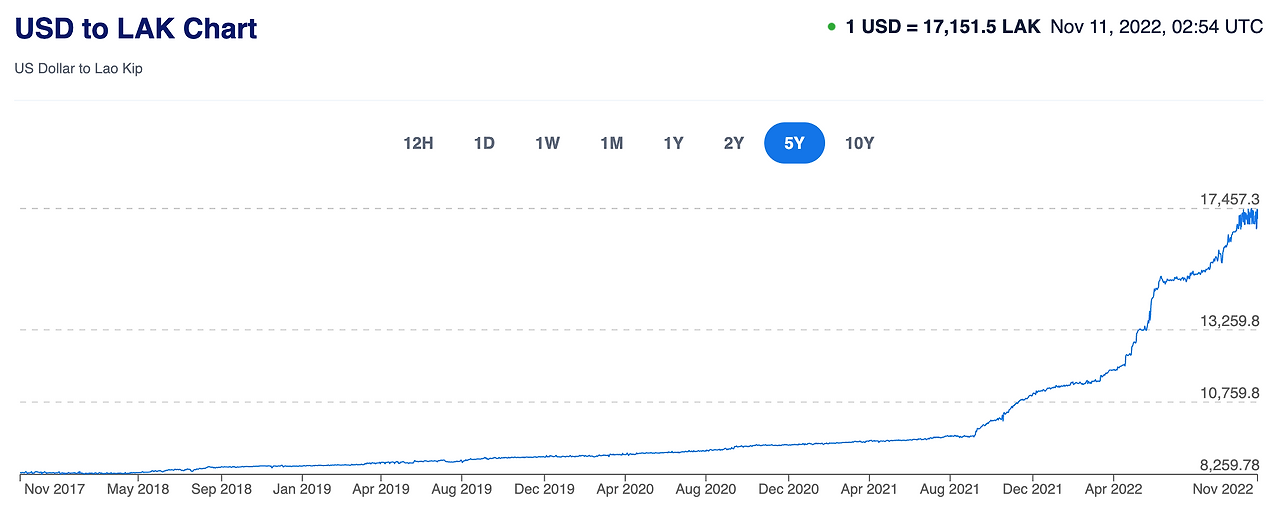Click the Apr 2020 axis label
Viewport: 1280px width, 521px height.
pyautogui.click(x=624, y=490)
